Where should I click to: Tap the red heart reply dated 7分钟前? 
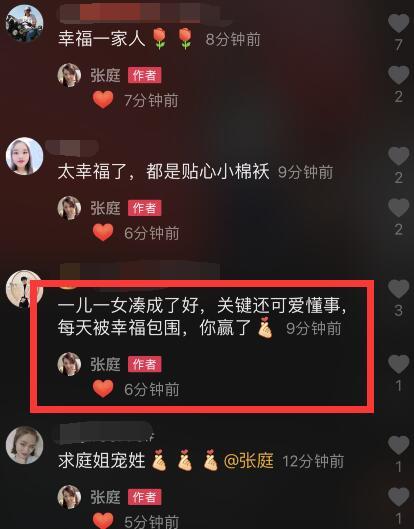pyautogui.click(x=103, y=100)
